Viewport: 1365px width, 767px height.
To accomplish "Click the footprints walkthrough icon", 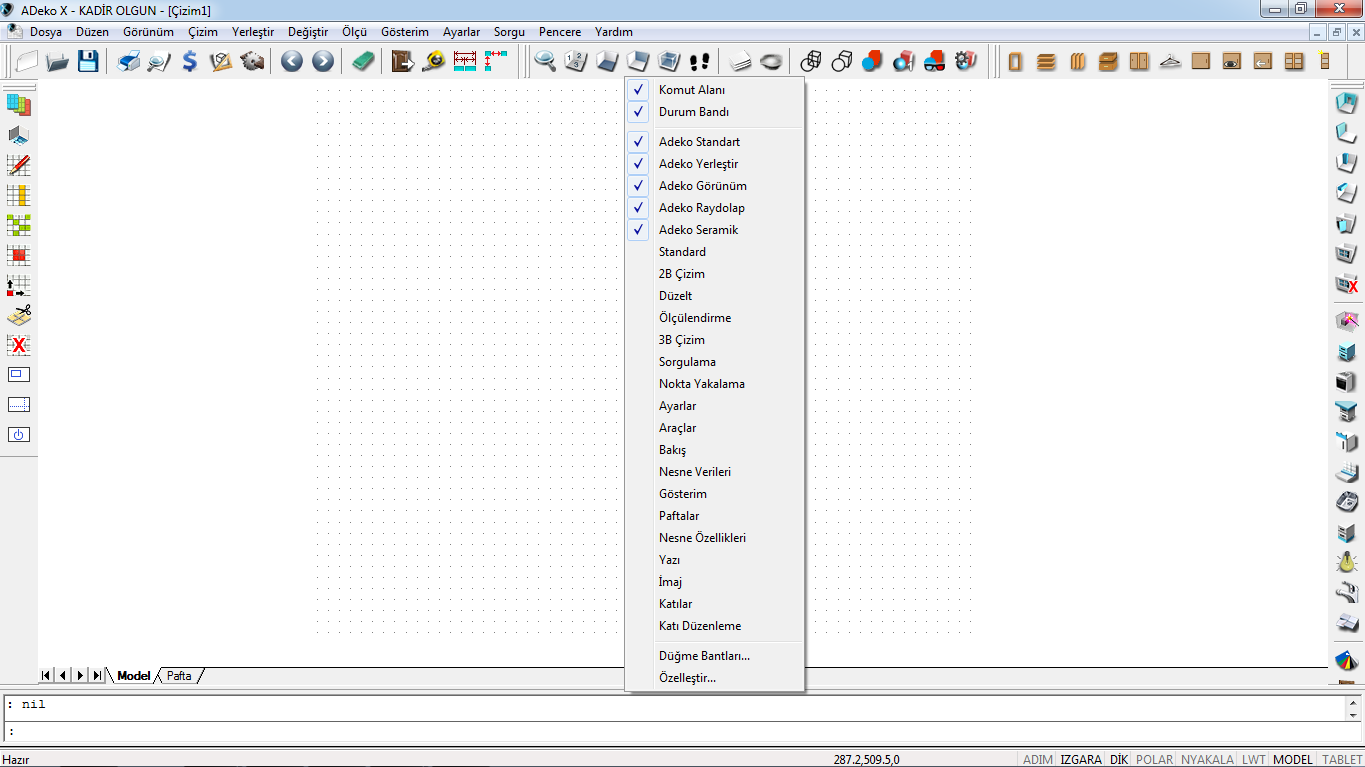I will (700, 62).
